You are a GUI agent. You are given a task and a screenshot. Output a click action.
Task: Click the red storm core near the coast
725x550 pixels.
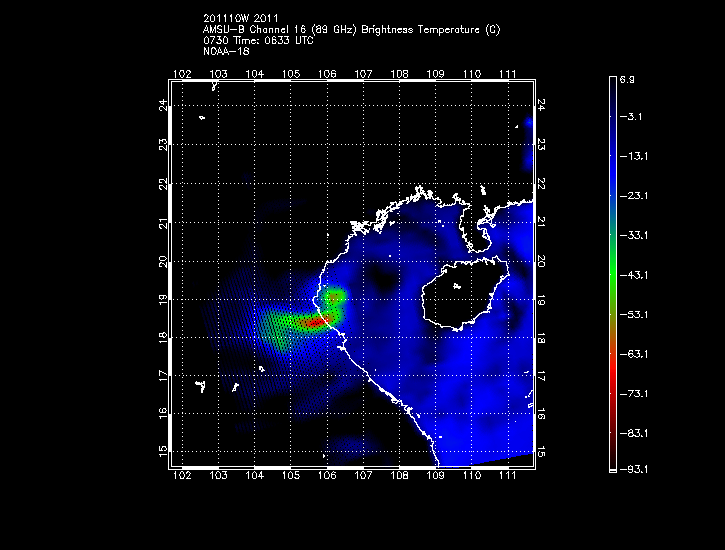(316, 322)
